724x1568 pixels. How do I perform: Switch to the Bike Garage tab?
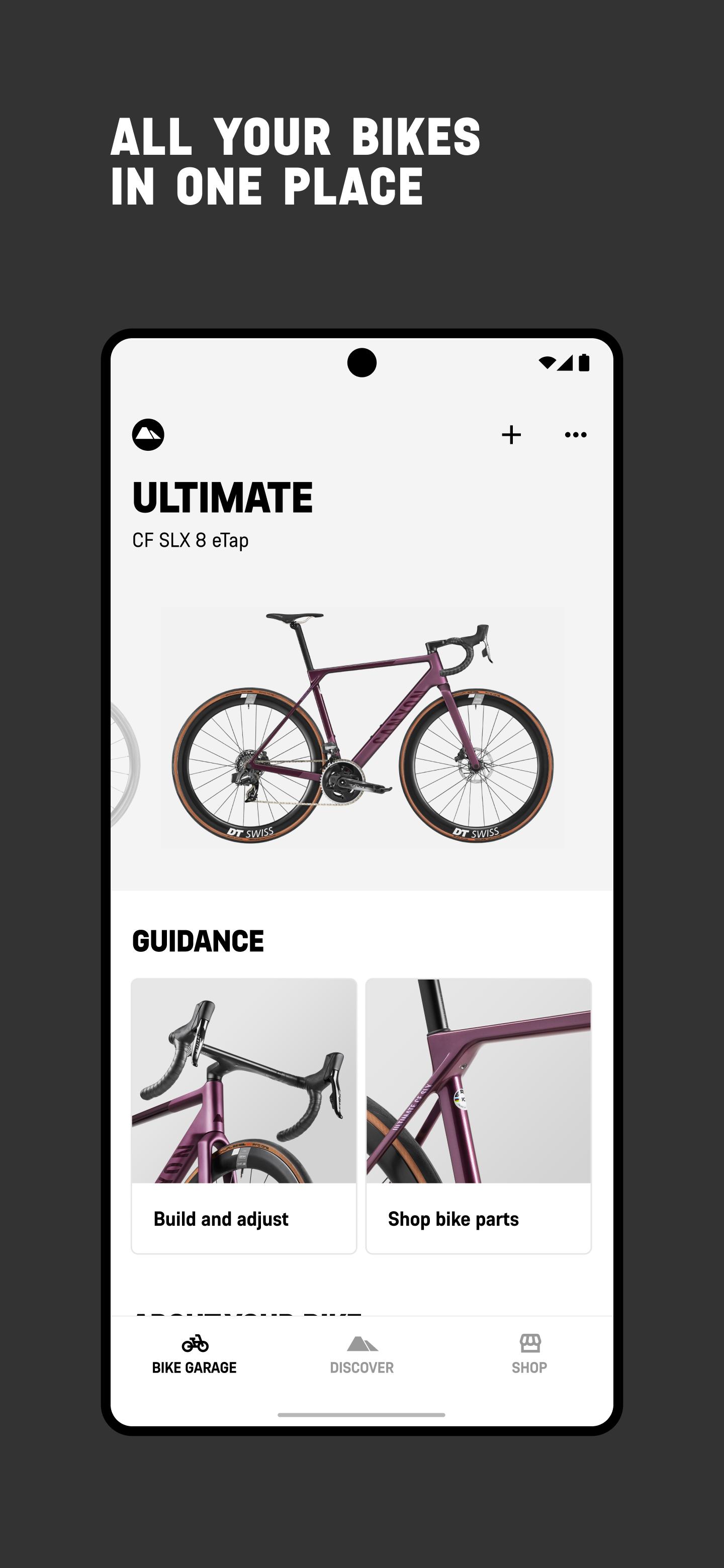[194, 1368]
